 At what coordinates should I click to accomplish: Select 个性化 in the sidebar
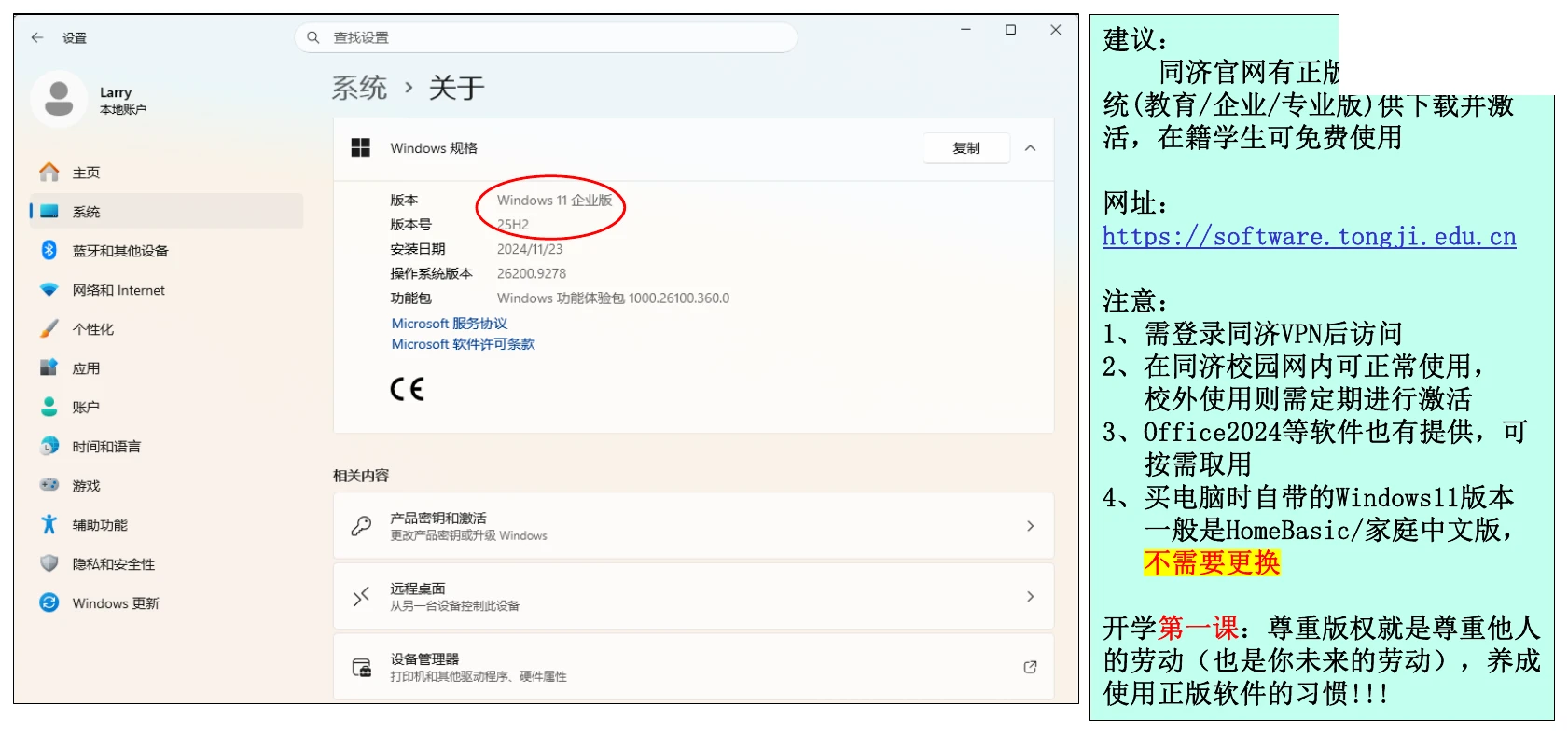pos(167,329)
